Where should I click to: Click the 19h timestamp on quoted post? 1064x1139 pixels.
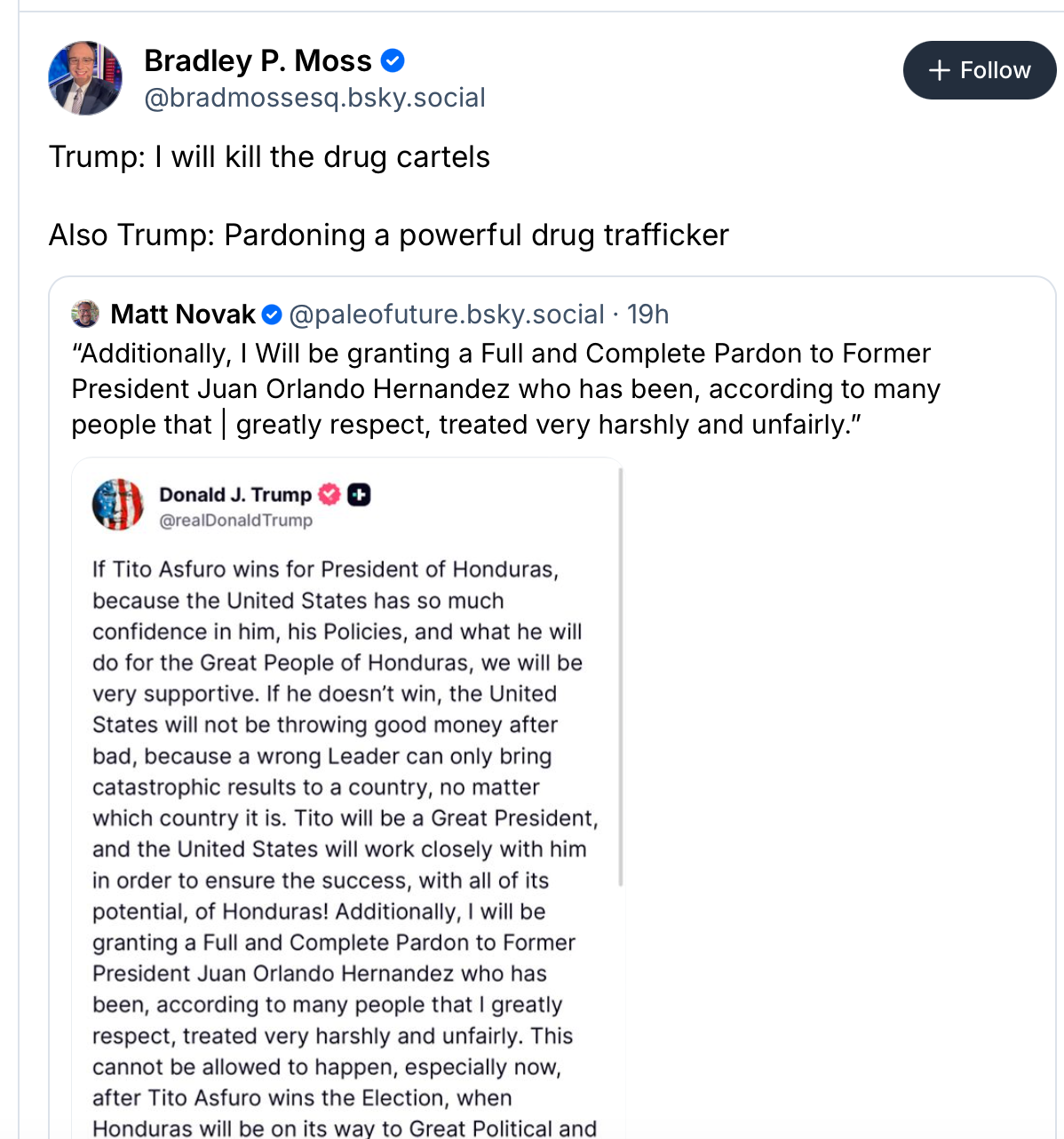647,315
